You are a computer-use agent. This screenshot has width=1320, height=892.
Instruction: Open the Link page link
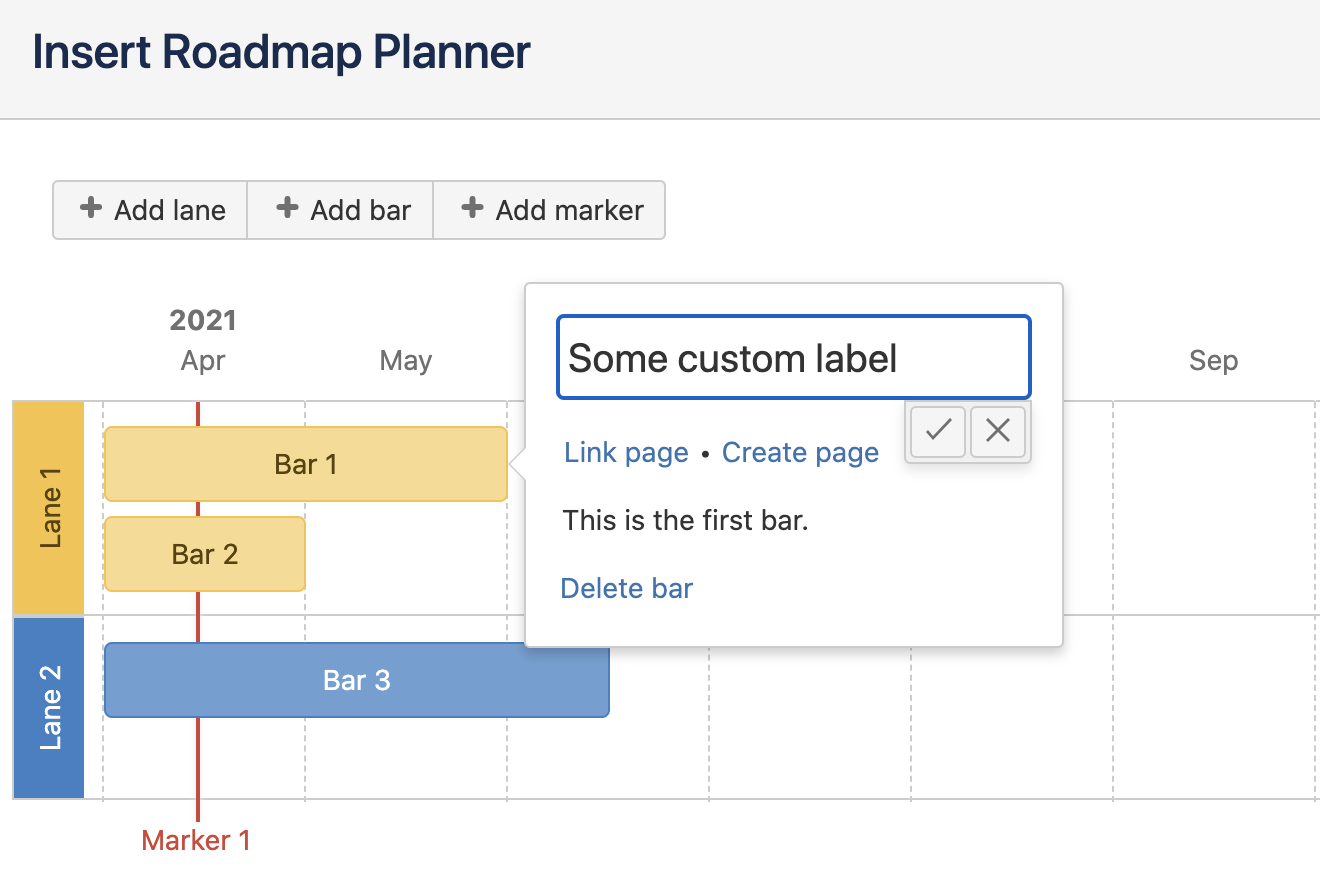(x=626, y=453)
